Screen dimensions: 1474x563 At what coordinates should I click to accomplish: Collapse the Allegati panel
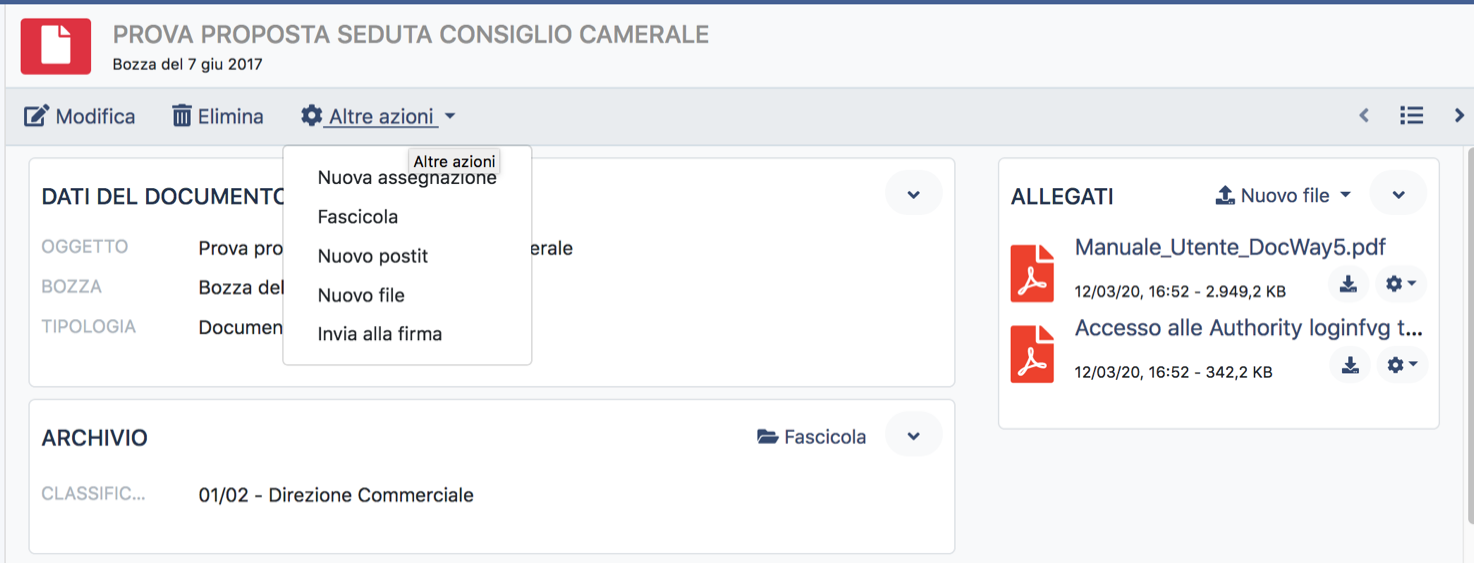click(1398, 195)
